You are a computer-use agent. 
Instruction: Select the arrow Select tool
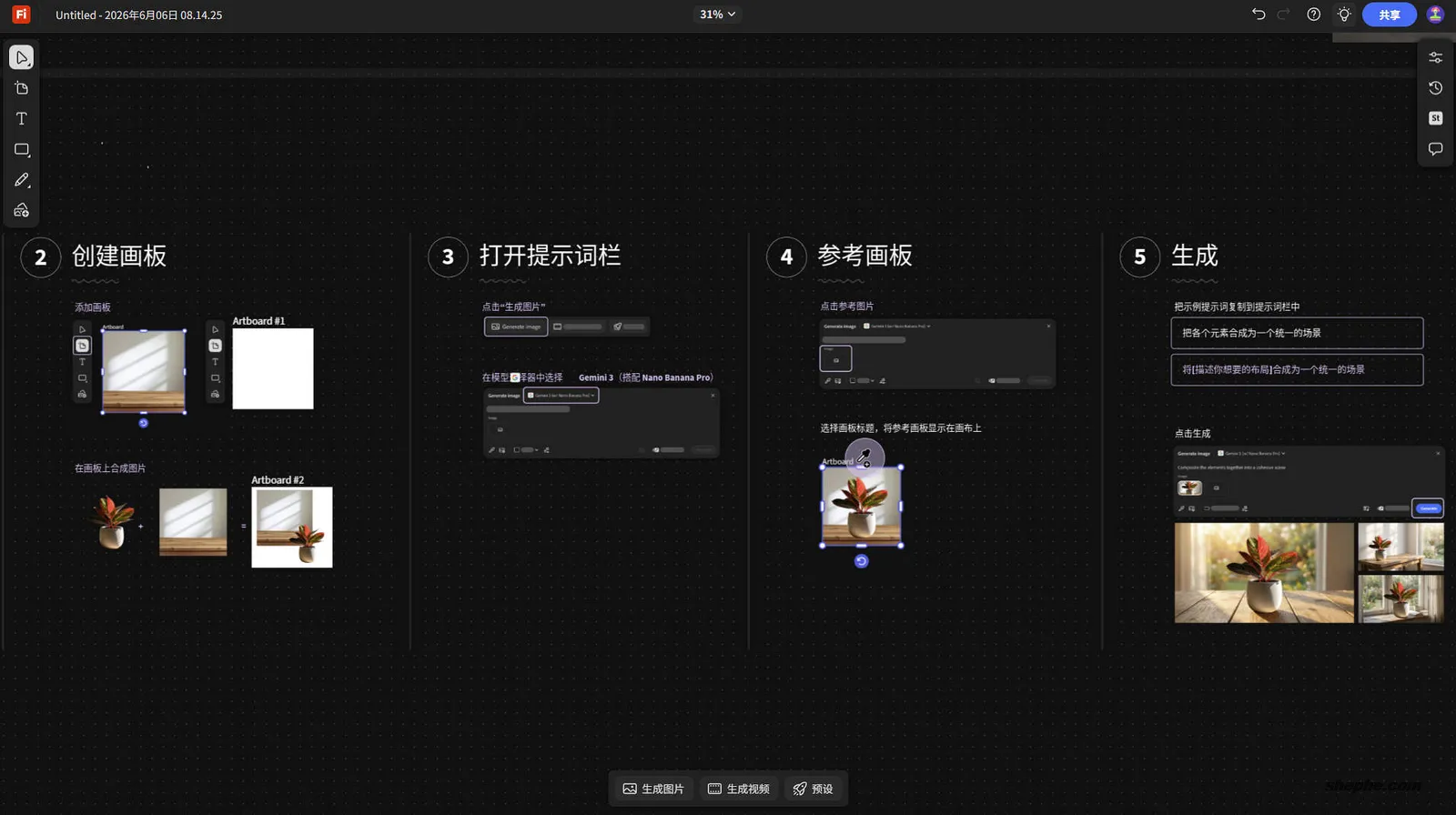tap(22, 57)
